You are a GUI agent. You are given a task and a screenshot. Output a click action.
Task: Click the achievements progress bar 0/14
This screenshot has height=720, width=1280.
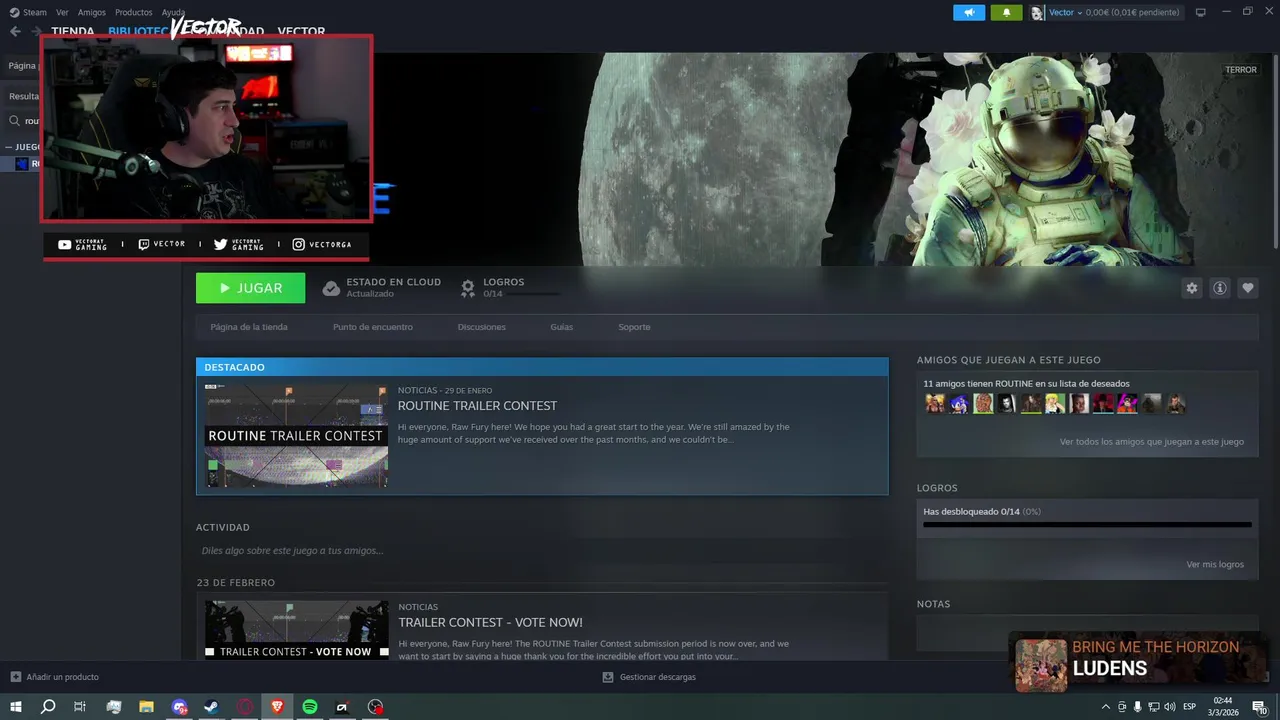click(x=1087, y=525)
